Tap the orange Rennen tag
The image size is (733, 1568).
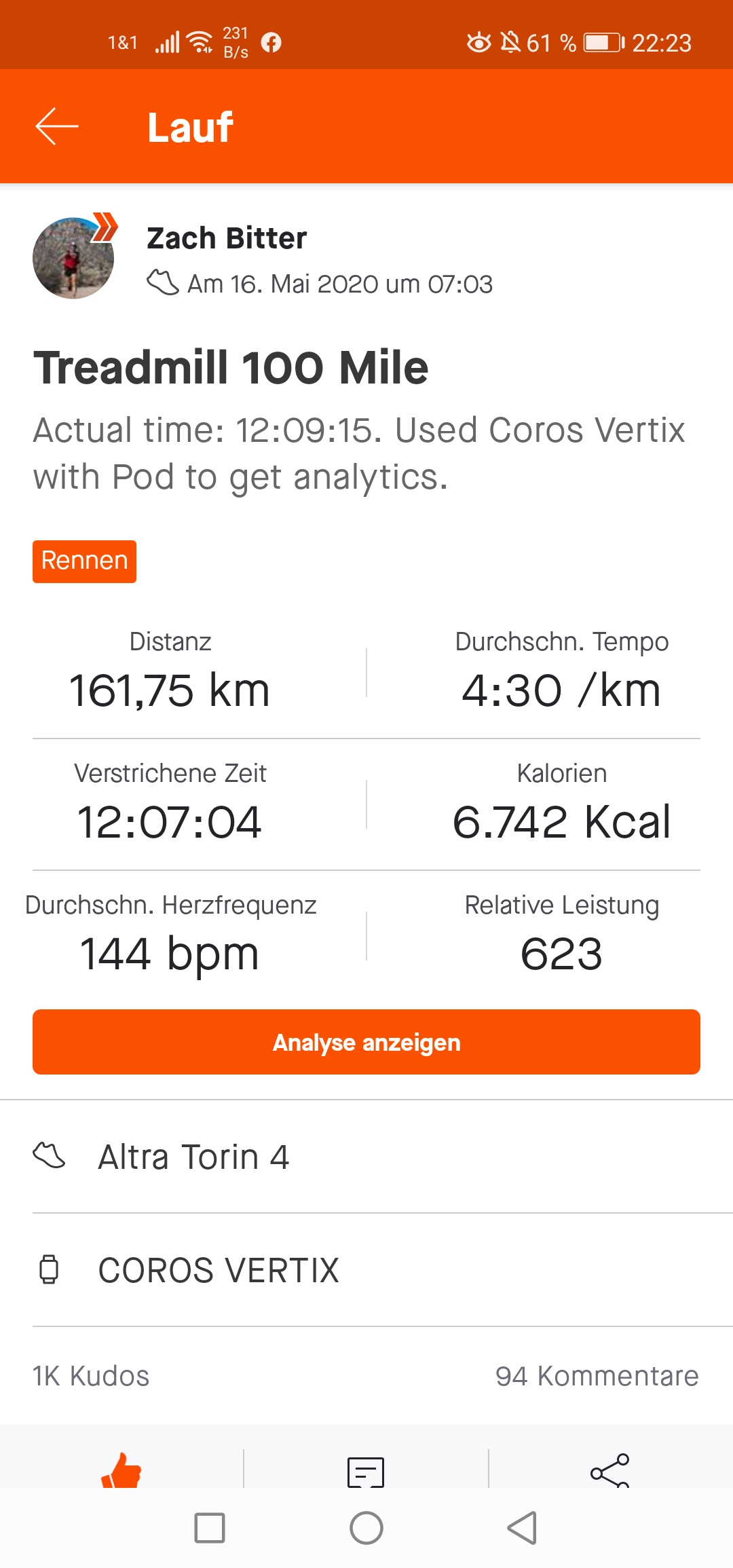[84, 561]
